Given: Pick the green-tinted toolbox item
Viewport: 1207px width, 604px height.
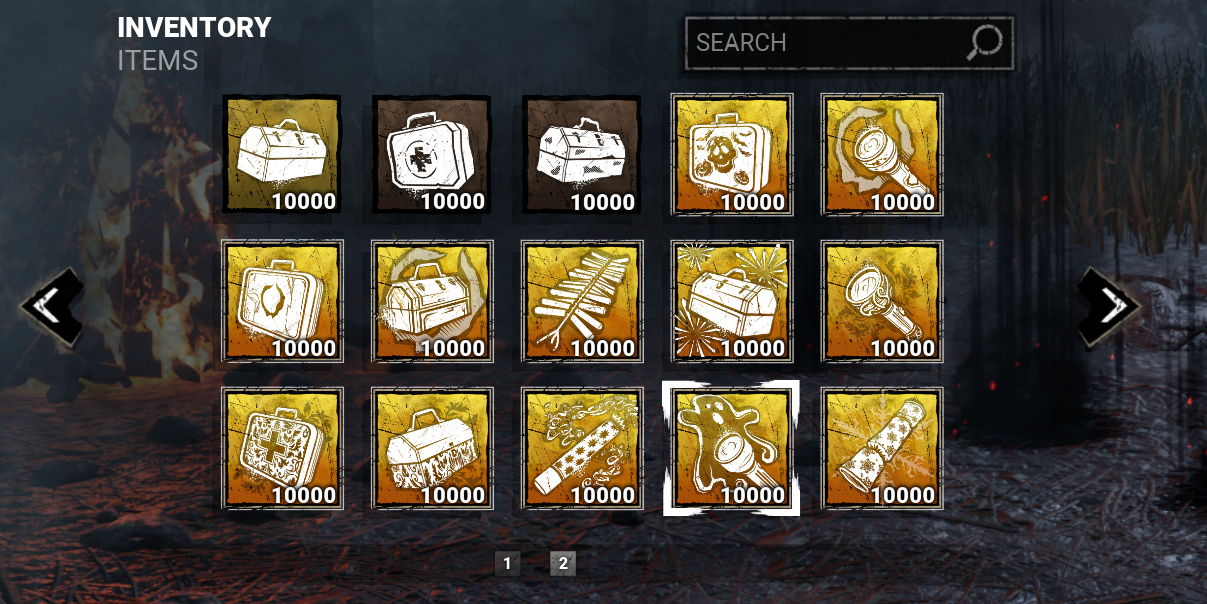Looking at the screenshot, I should pos(281,154).
